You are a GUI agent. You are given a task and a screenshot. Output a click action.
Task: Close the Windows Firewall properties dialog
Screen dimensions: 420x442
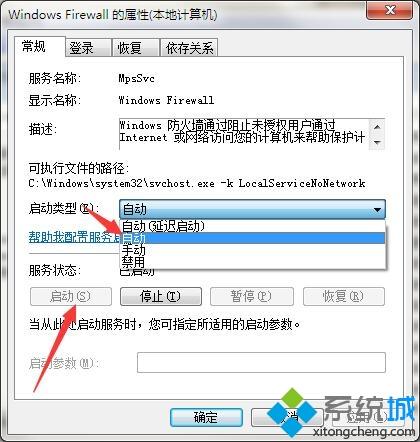coord(390,10)
